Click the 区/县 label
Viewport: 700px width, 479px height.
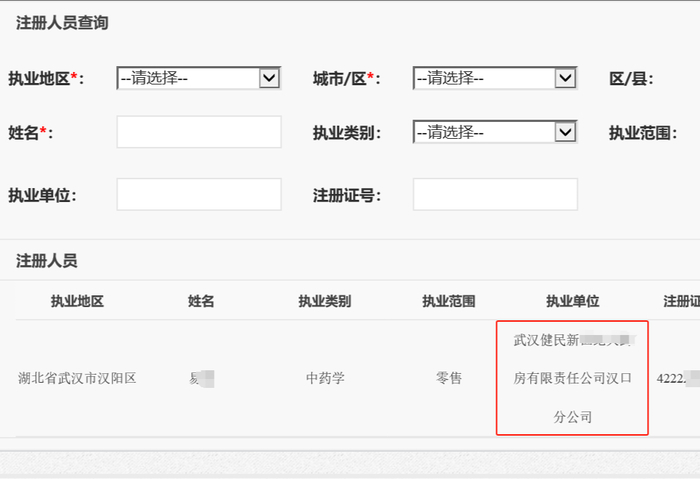[x=631, y=79]
